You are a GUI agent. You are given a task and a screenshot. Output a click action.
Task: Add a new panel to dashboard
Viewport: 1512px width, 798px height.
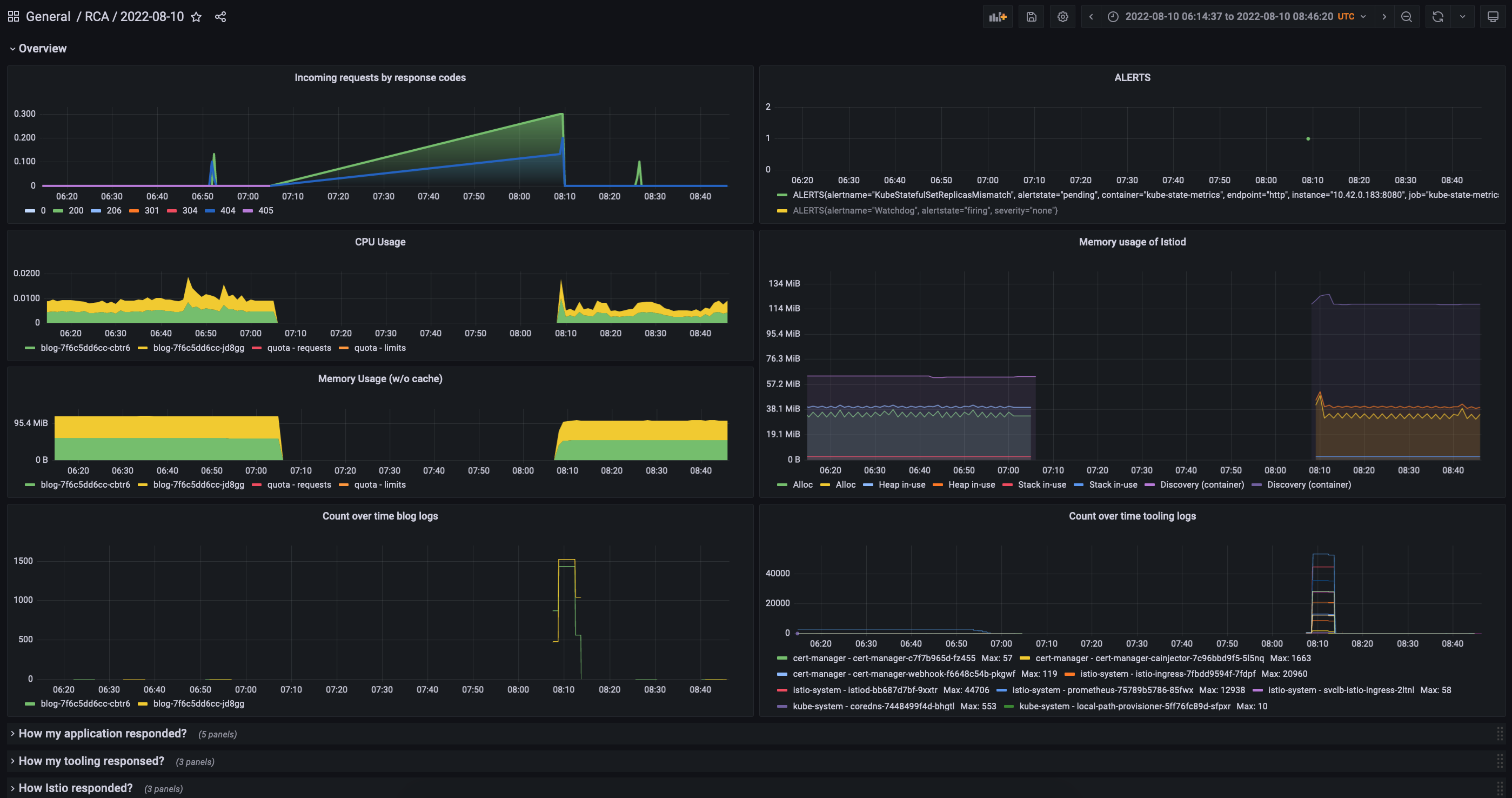[997, 16]
